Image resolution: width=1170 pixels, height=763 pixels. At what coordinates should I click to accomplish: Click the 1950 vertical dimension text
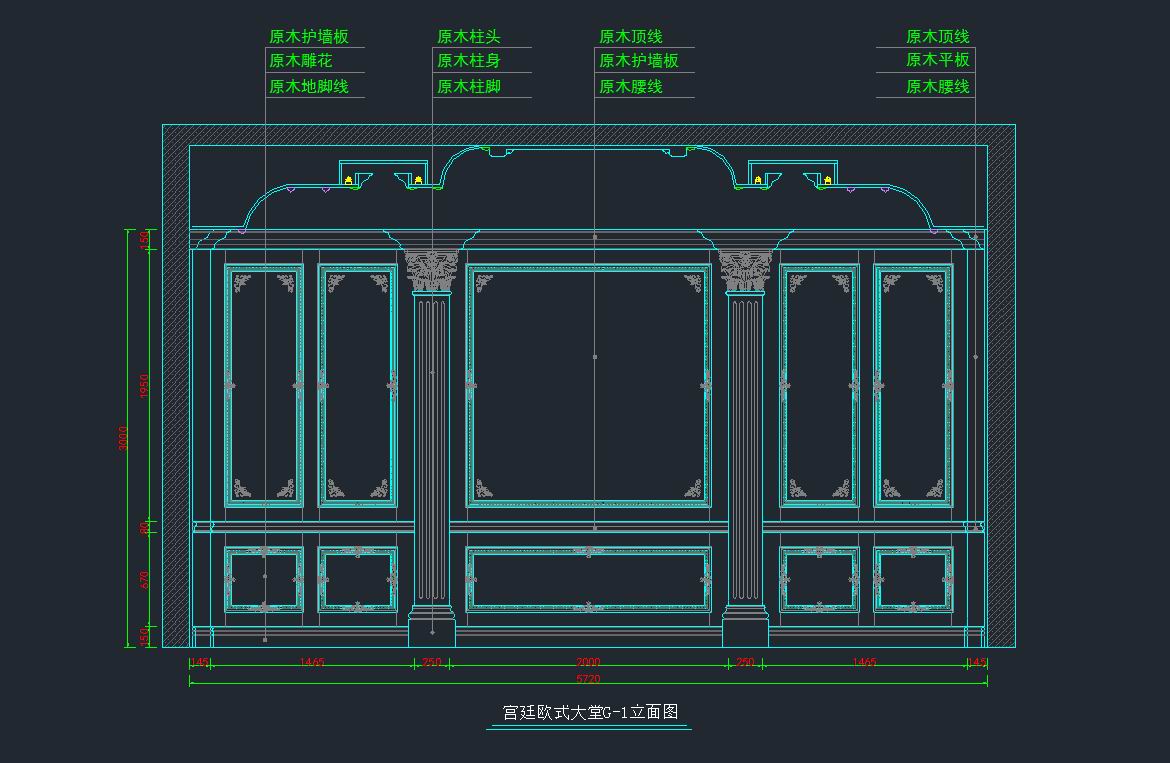[x=145, y=386]
